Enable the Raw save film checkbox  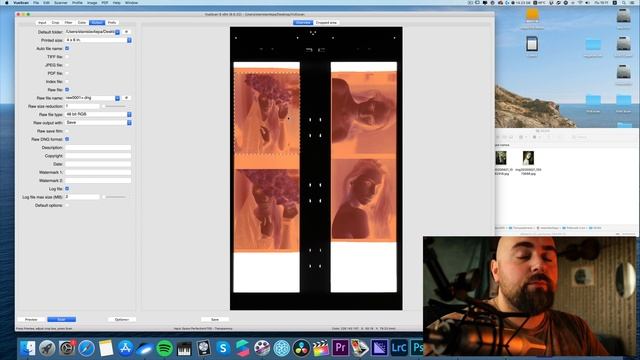[x=67, y=131]
